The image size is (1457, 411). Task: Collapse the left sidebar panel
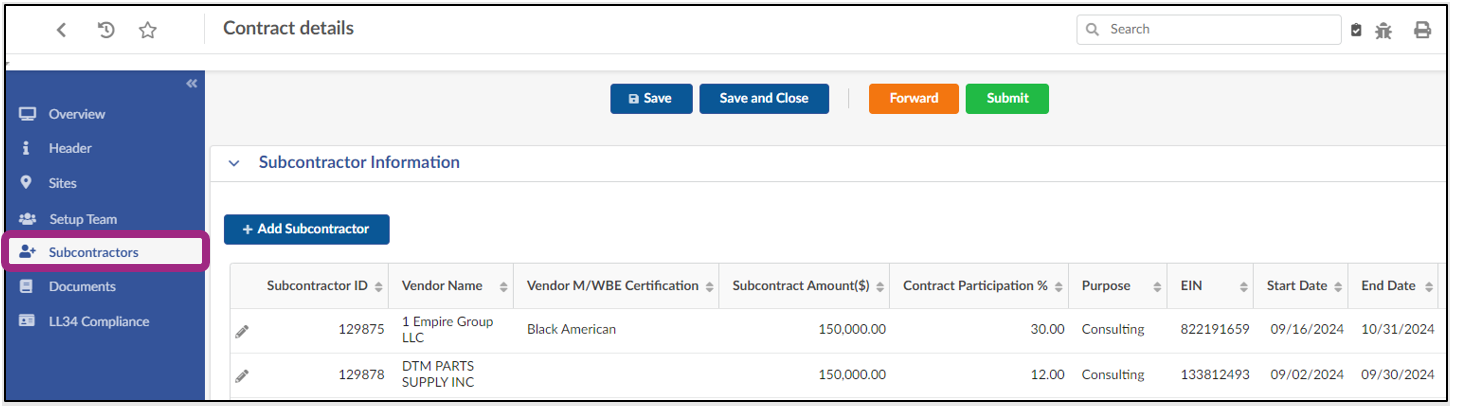[191, 84]
